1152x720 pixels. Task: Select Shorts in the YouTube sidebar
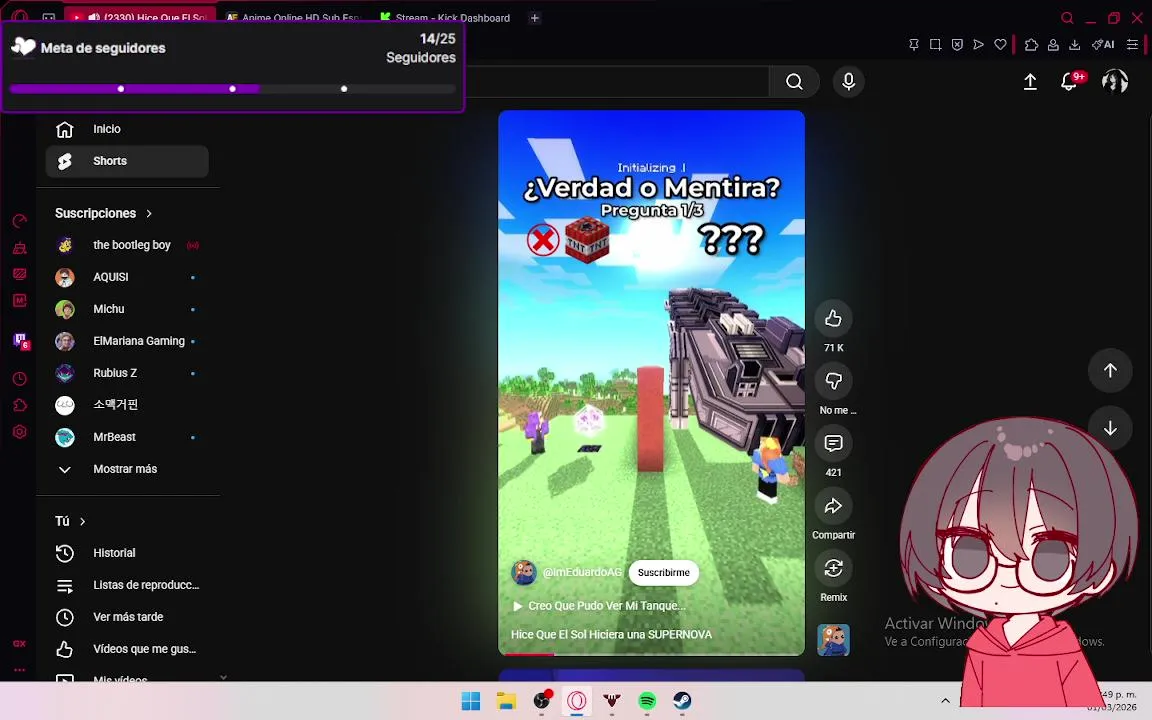click(x=127, y=161)
